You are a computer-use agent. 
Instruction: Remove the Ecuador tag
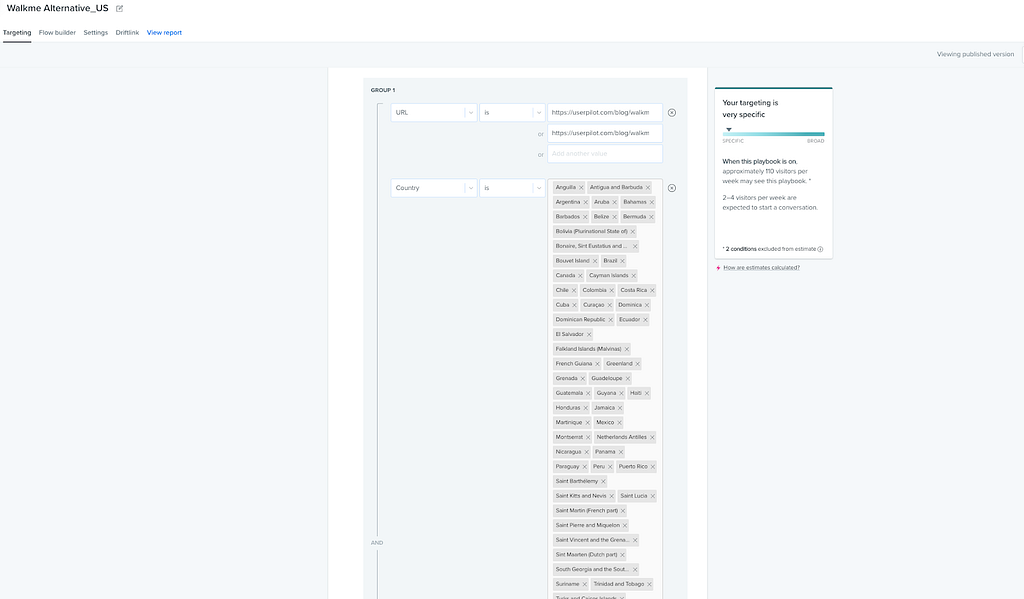click(x=645, y=319)
